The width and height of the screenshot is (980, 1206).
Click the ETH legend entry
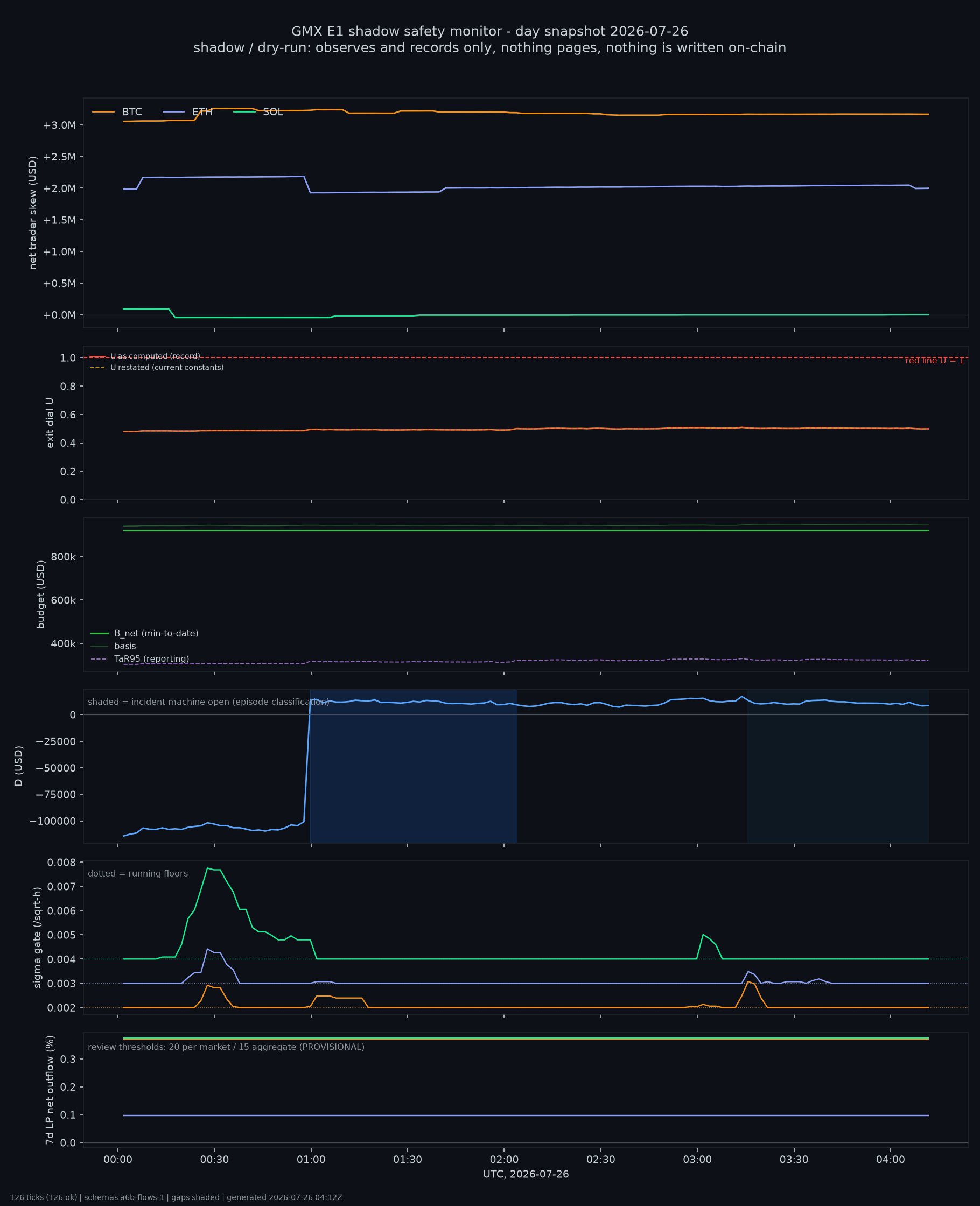[187, 112]
